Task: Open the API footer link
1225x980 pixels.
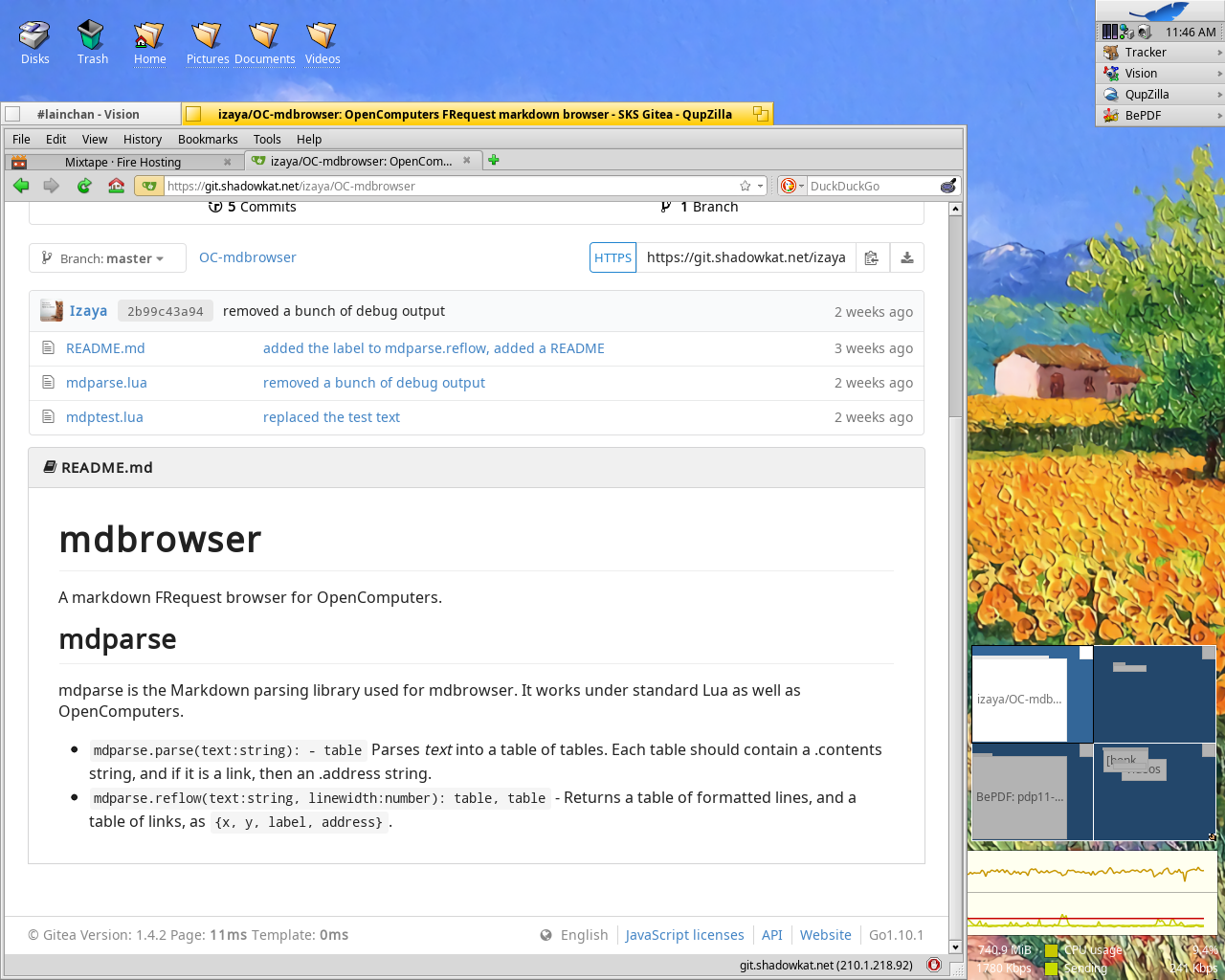Action: pyautogui.click(x=772, y=935)
